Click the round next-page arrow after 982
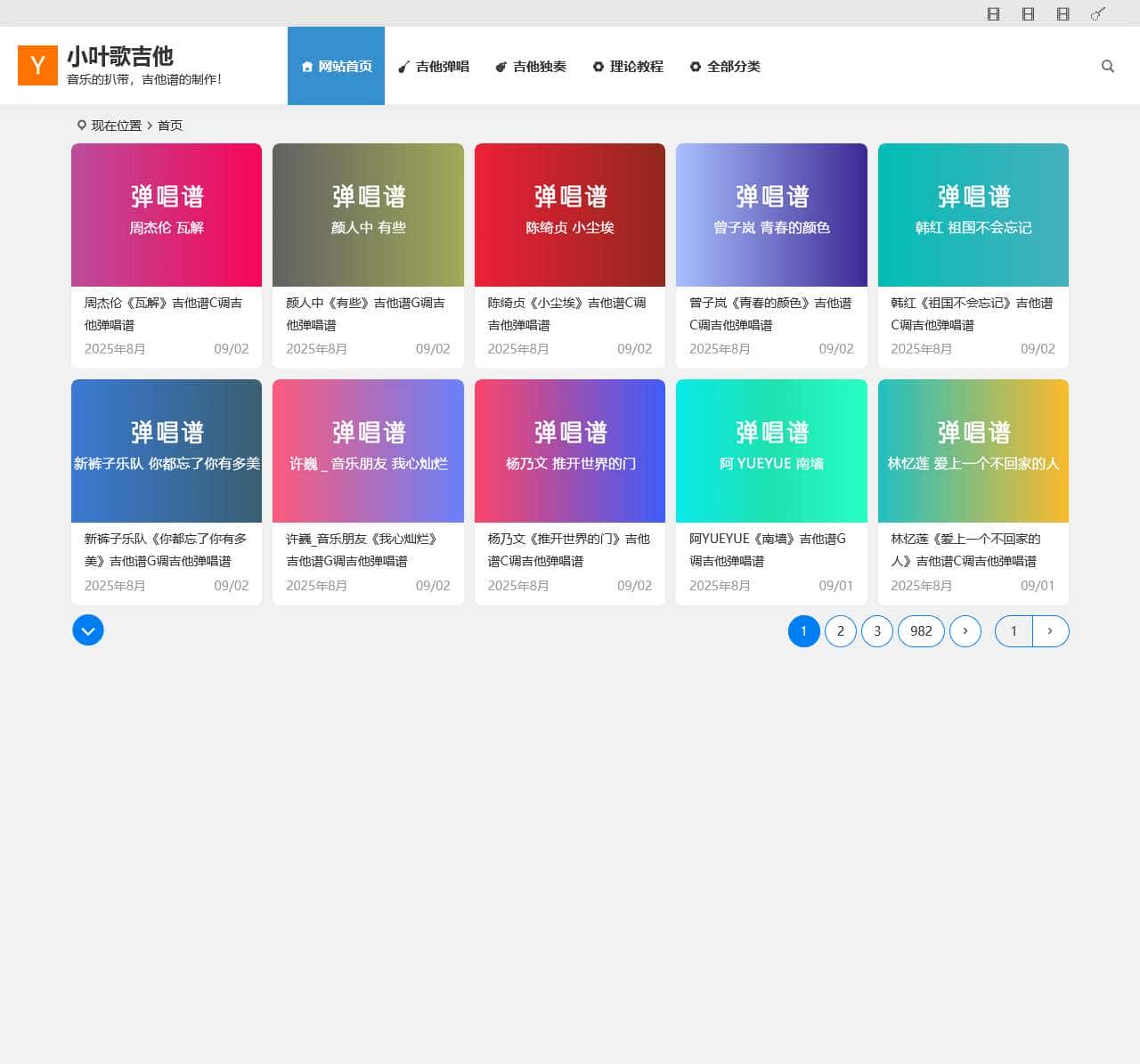 [x=965, y=631]
